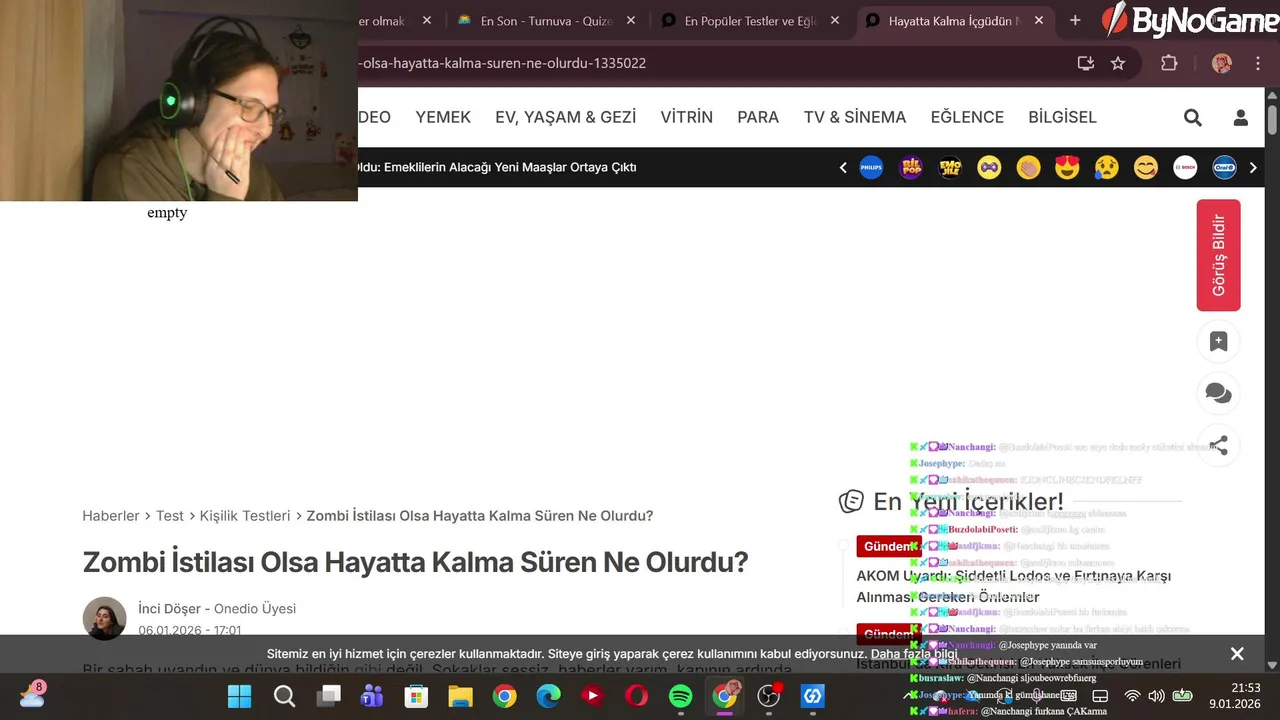Click the URL in the address bar
Screen dimensions: 1280x720
click(503, 63)
